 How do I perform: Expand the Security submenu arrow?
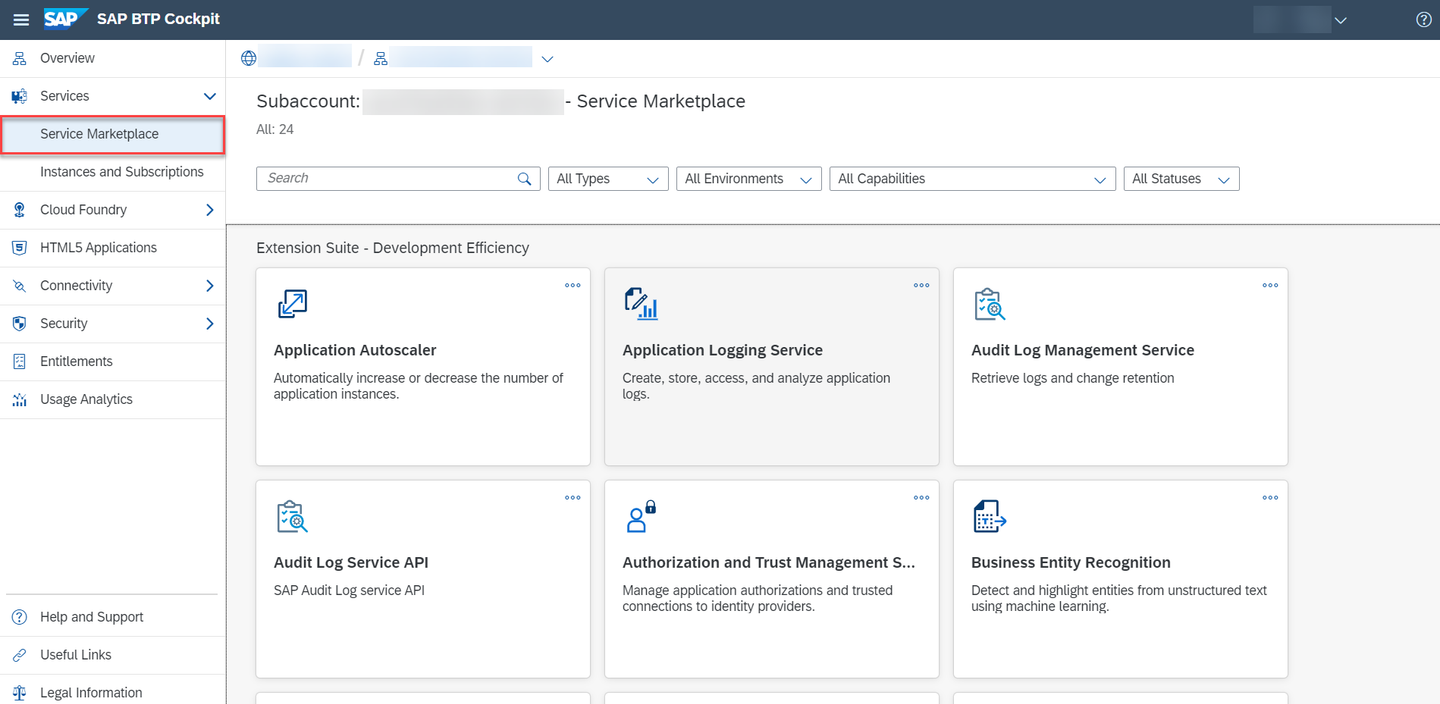click(x=210, y=324)
